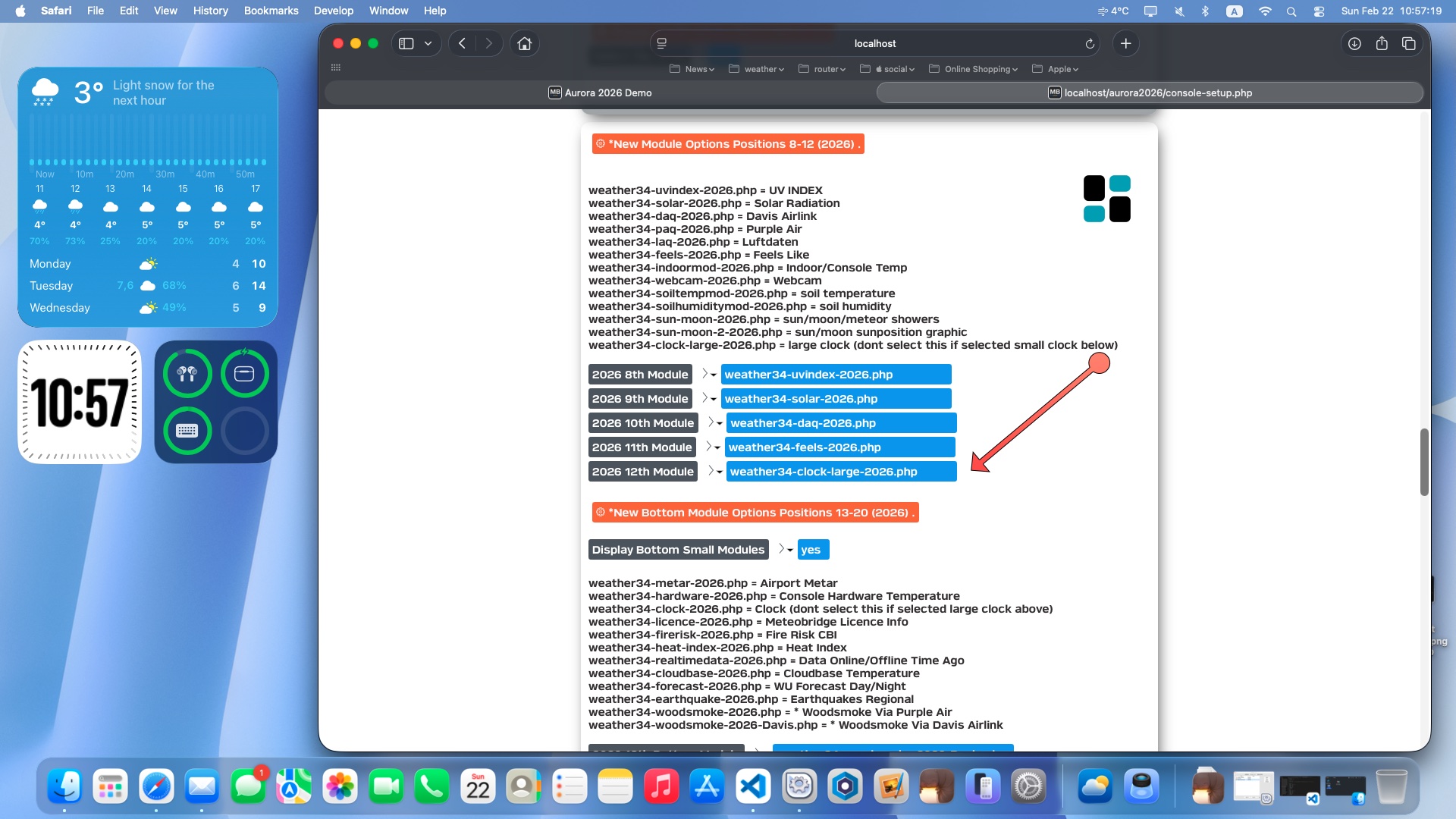Viewport: 1456px width, 819px height.
Task: Open Display Bottom Small Modules yes dropdown
Action: 812,550
